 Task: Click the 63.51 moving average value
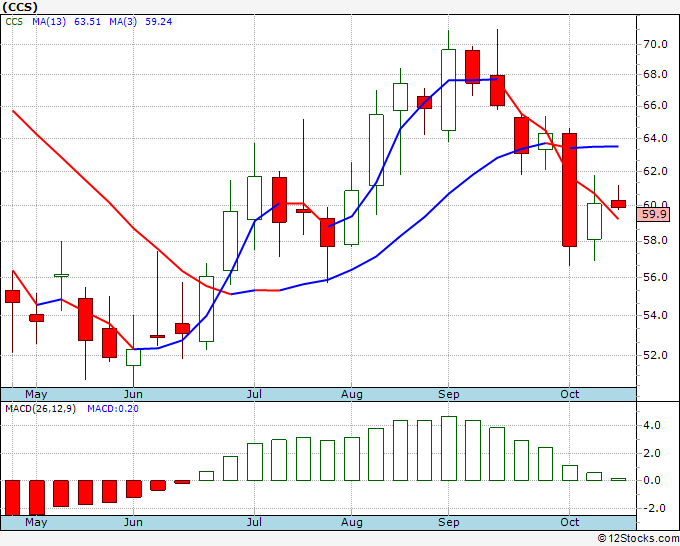[87, 22]
